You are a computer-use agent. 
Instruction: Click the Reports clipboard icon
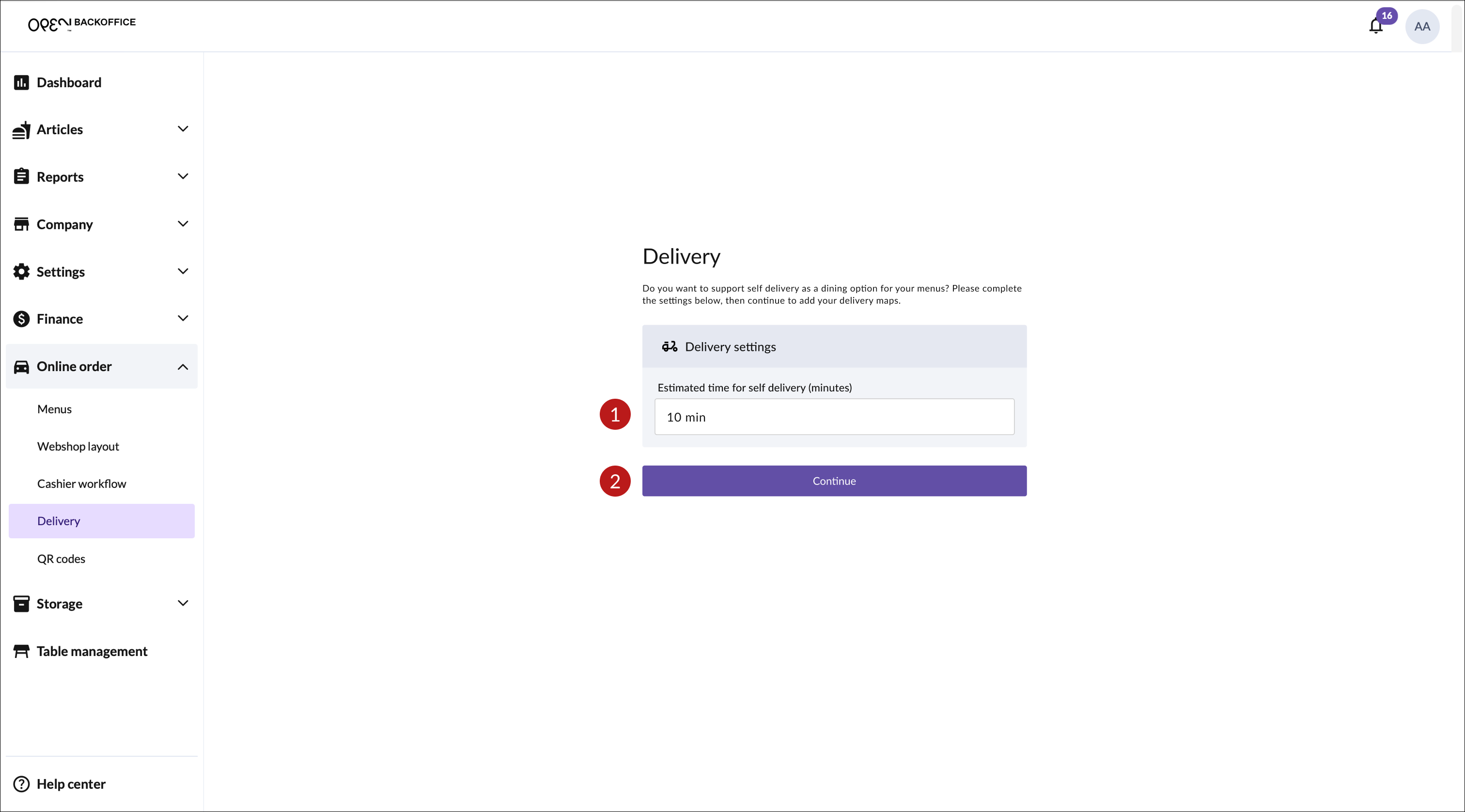coord(21,177)
